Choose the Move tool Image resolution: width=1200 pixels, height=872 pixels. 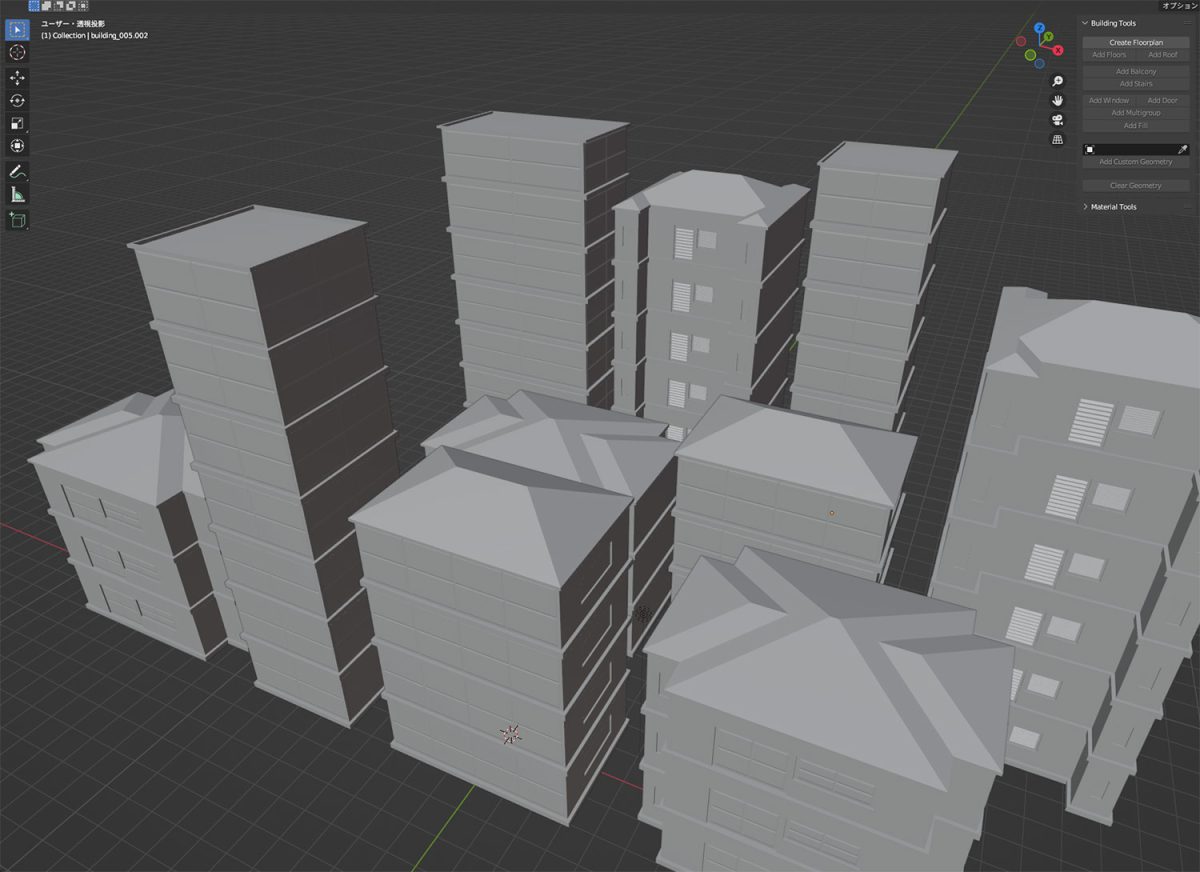17,78
